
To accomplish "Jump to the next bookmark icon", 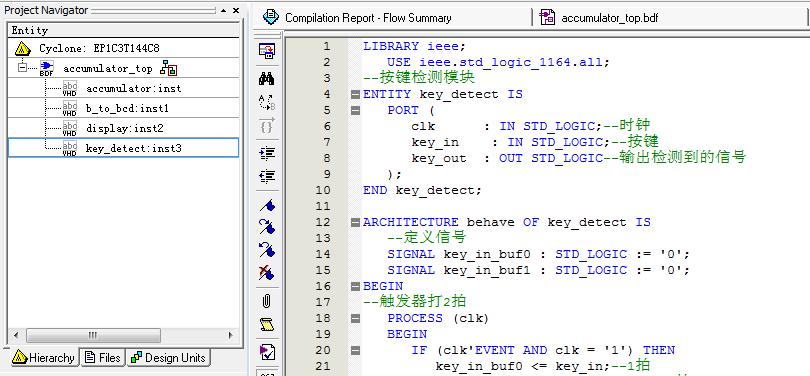I will tap(267, 227).
